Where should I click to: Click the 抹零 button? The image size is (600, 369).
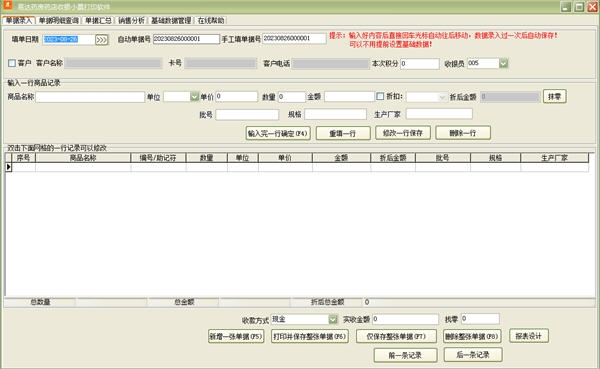click(x=554, y=96)
